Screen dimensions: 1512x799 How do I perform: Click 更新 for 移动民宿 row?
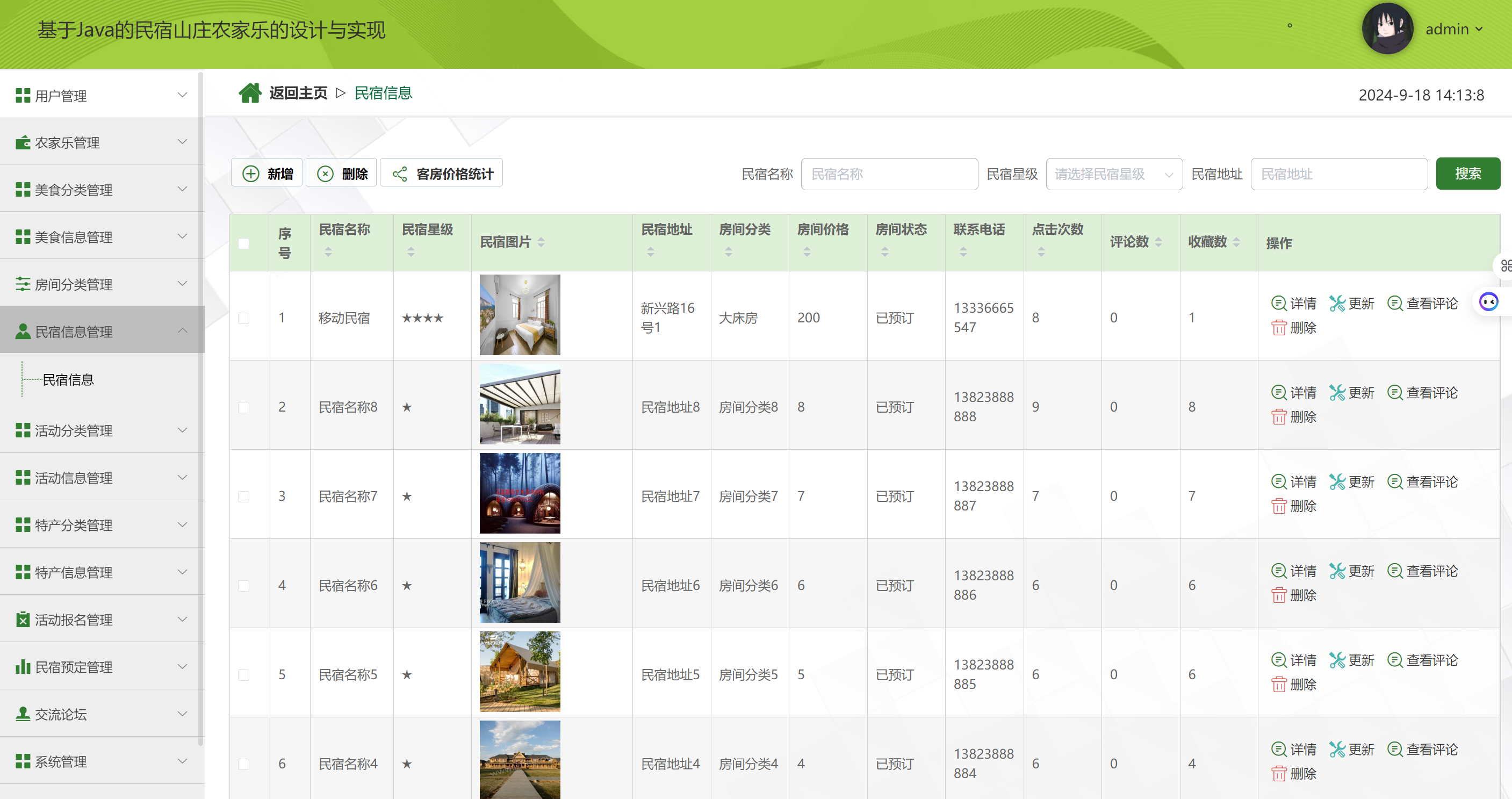(1351, 304)
